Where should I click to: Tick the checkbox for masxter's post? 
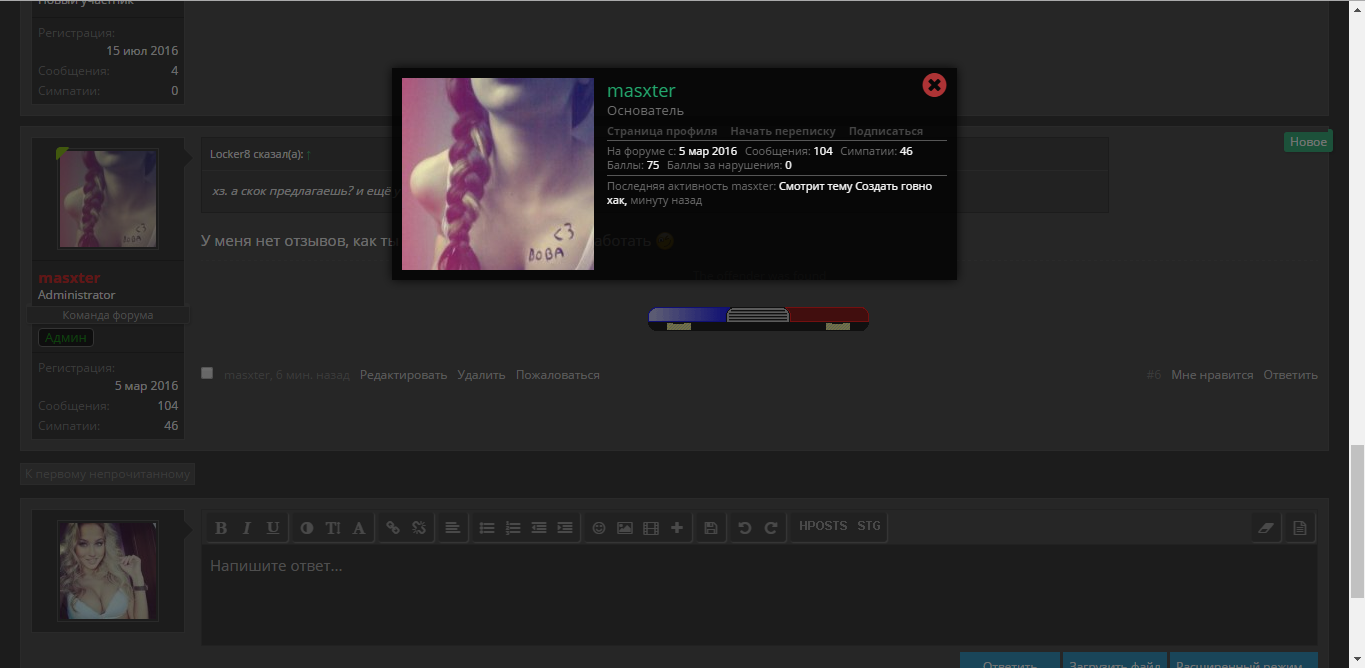point(207,373)
